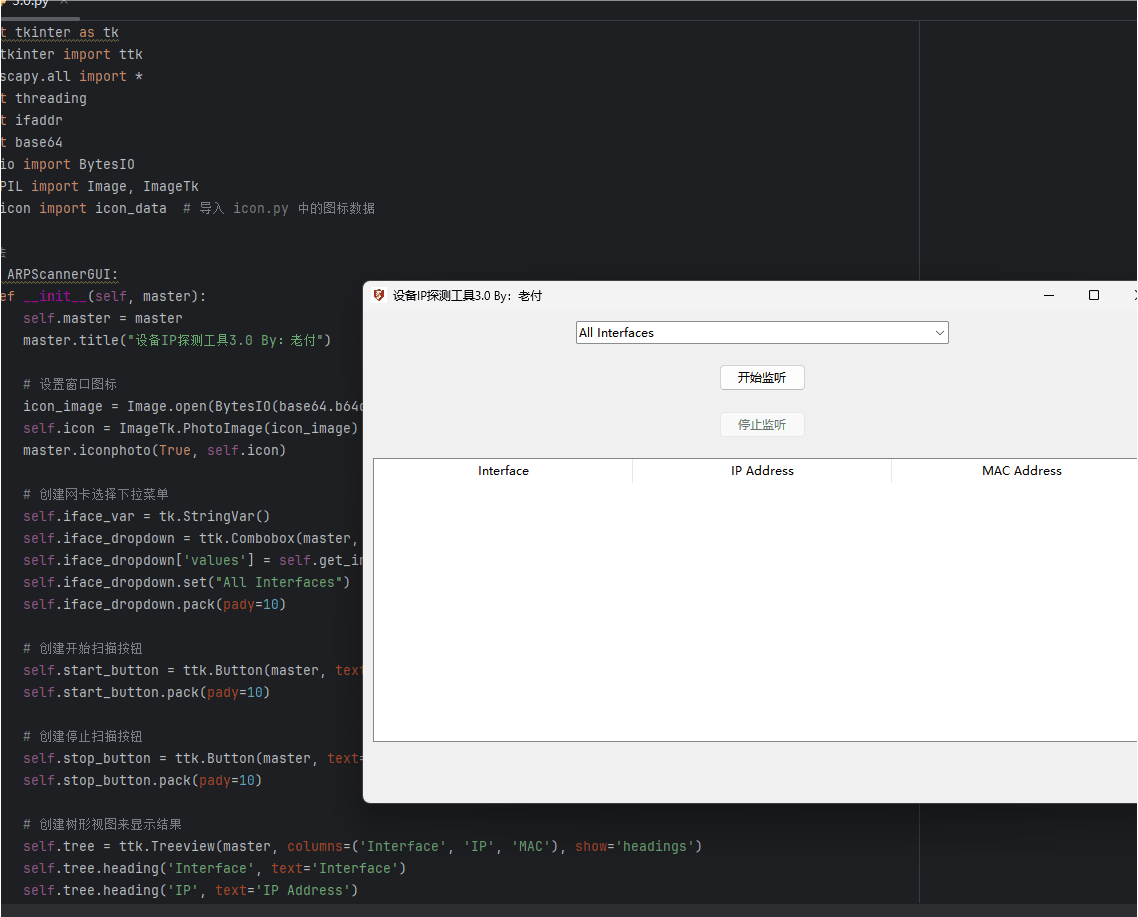1138x917 pixels.
Task: Click the 'icon_image = Image.open' line
Action: click(192, 406)
